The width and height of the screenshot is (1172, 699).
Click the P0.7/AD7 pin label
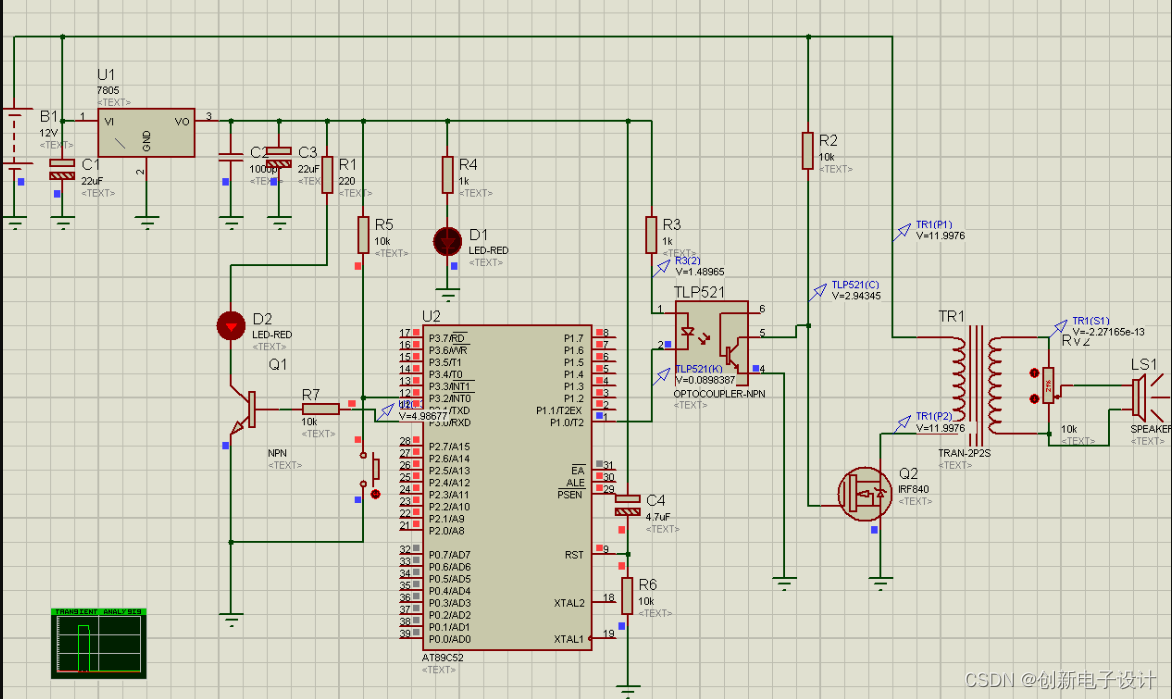click(x=449, y=555)
